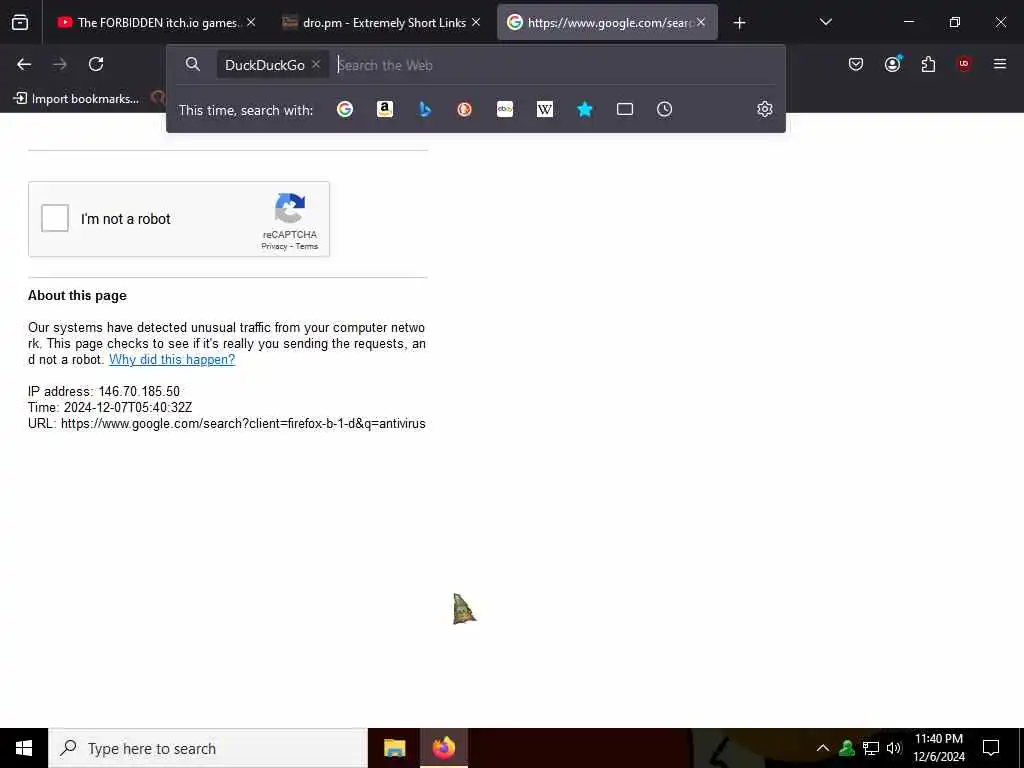
Task: Click the forward navigation arrow
Action: point(60,64)
